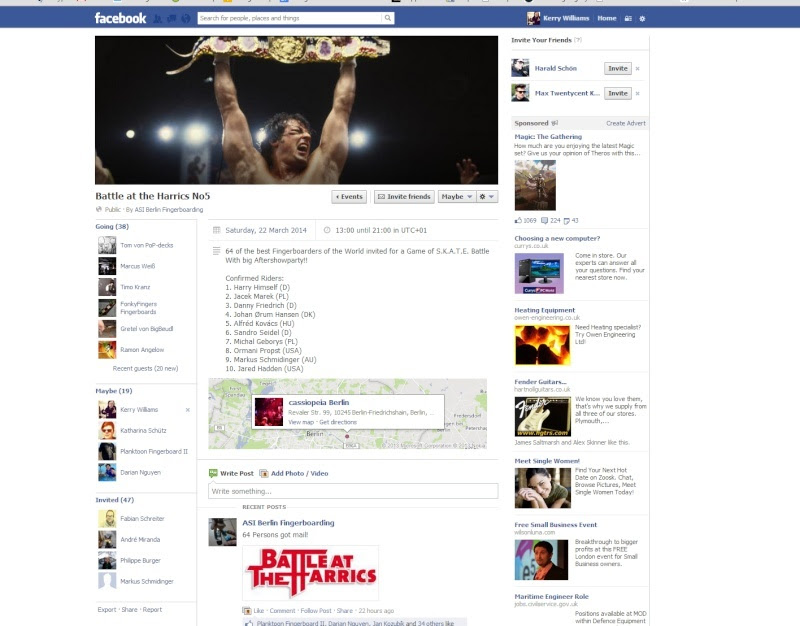The image size is (800, 626).
Task: Open Tom von PoP-decks avatar
Action: [107, 245]
